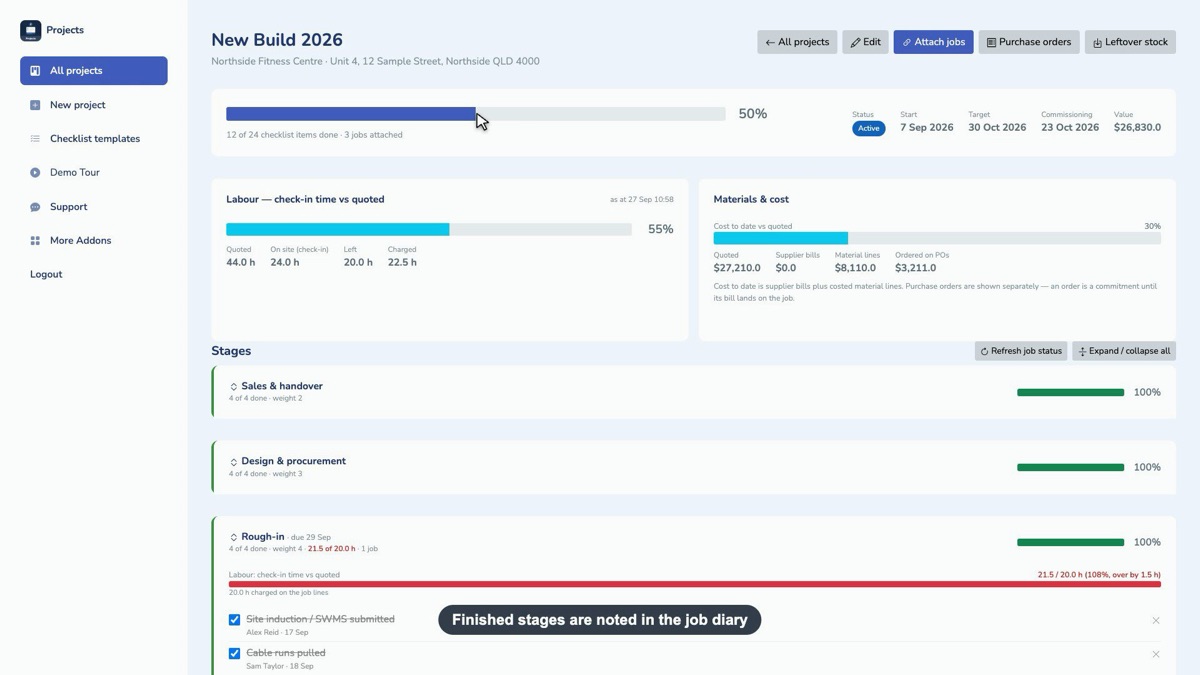Click the Projects app logo icon
The height and width of the screenshot is (675, 1200).
click(x=31, y=30)
